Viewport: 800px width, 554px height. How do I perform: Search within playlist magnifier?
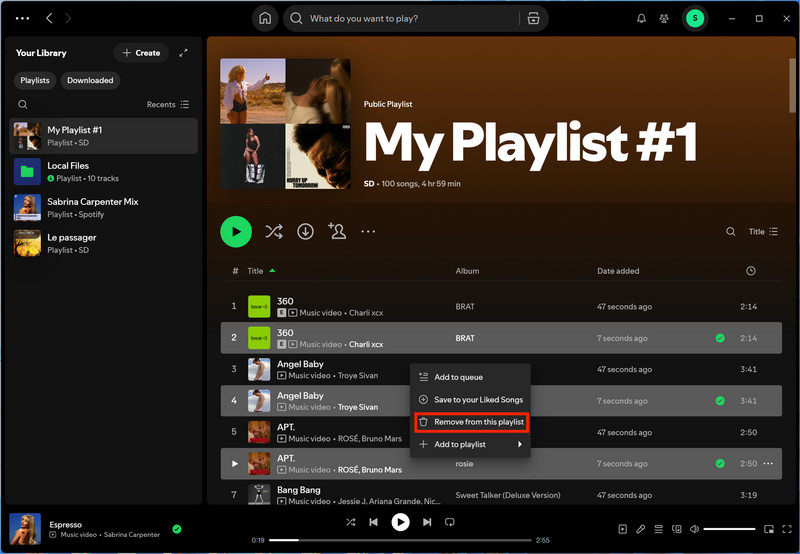(x=731, y=232)
